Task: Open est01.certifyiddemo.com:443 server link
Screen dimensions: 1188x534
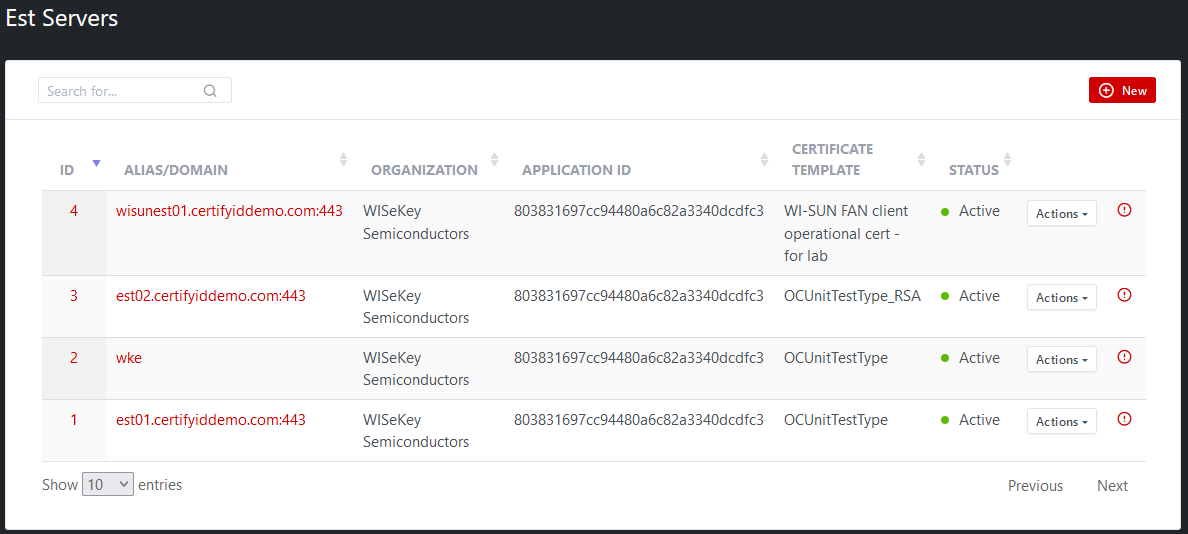Action: point(211,420)
